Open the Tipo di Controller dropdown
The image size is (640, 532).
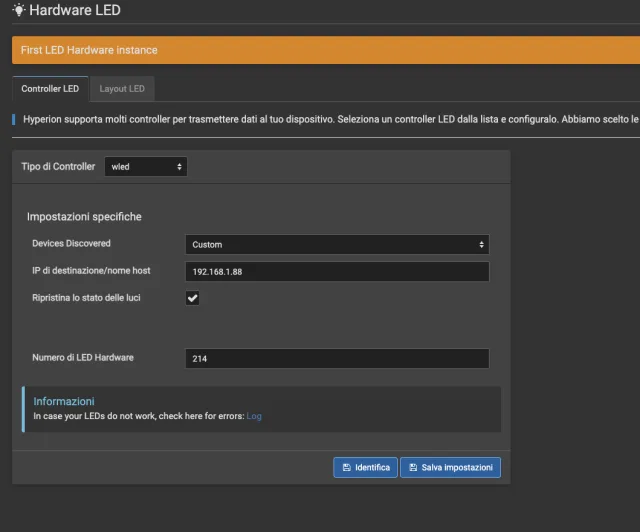[x=146, y=166]
